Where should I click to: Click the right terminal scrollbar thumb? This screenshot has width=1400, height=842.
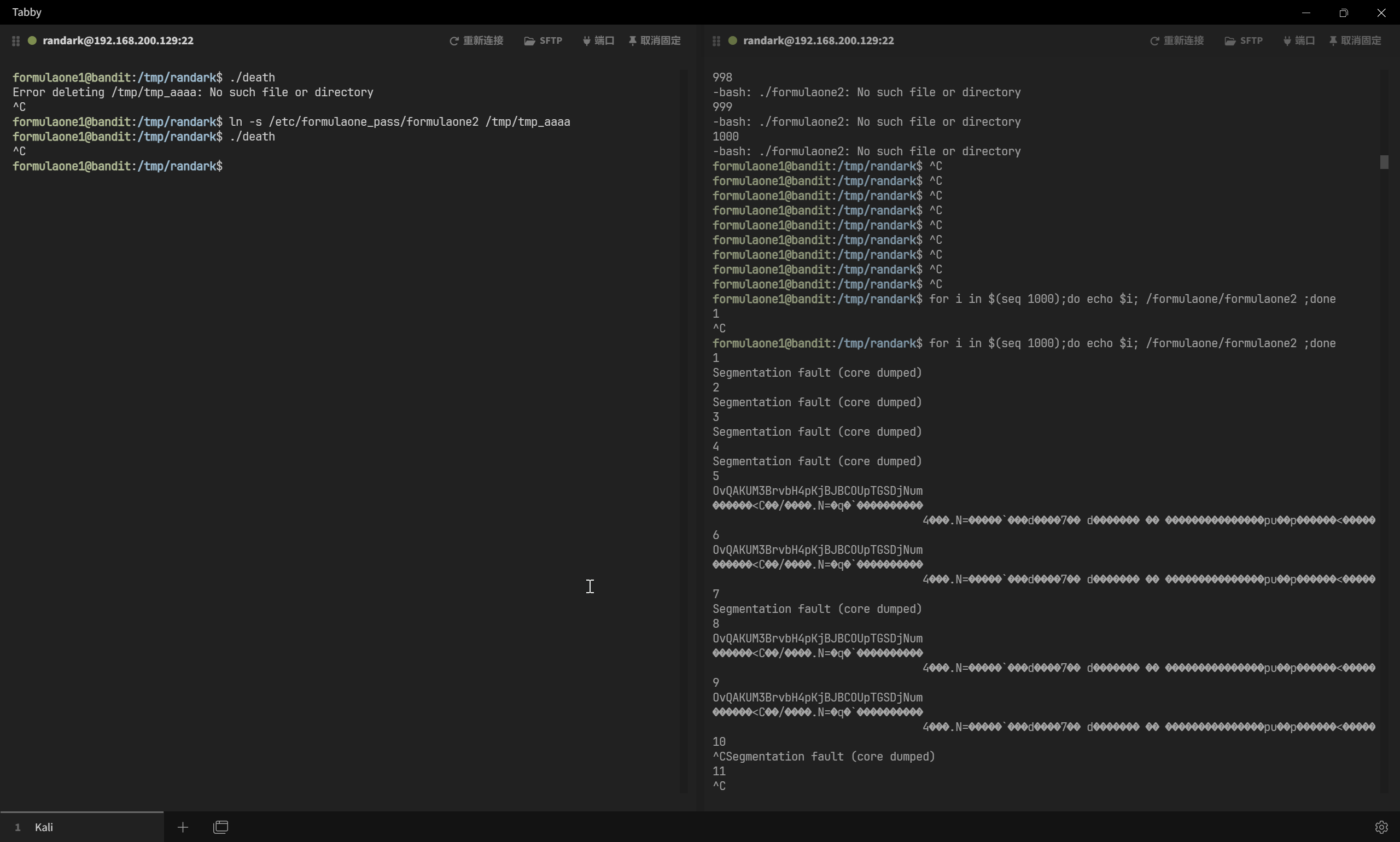pos(1384,162)
